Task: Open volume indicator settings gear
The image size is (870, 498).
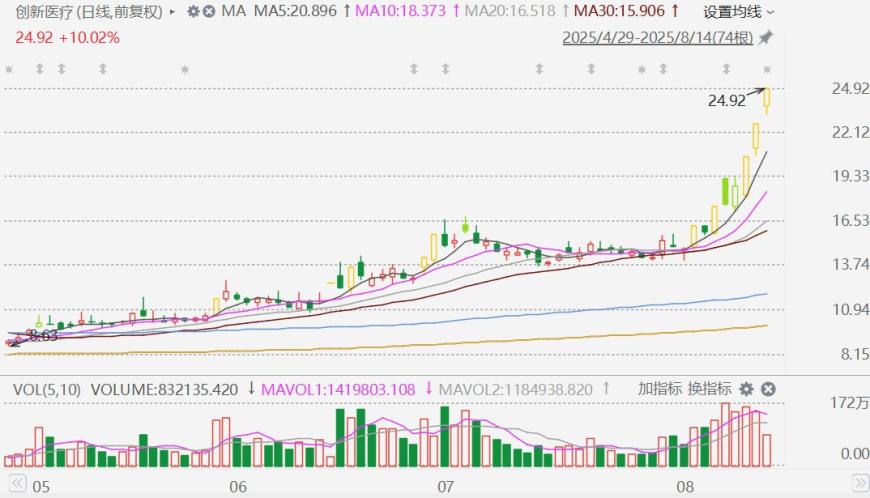Action: point(746,388)
